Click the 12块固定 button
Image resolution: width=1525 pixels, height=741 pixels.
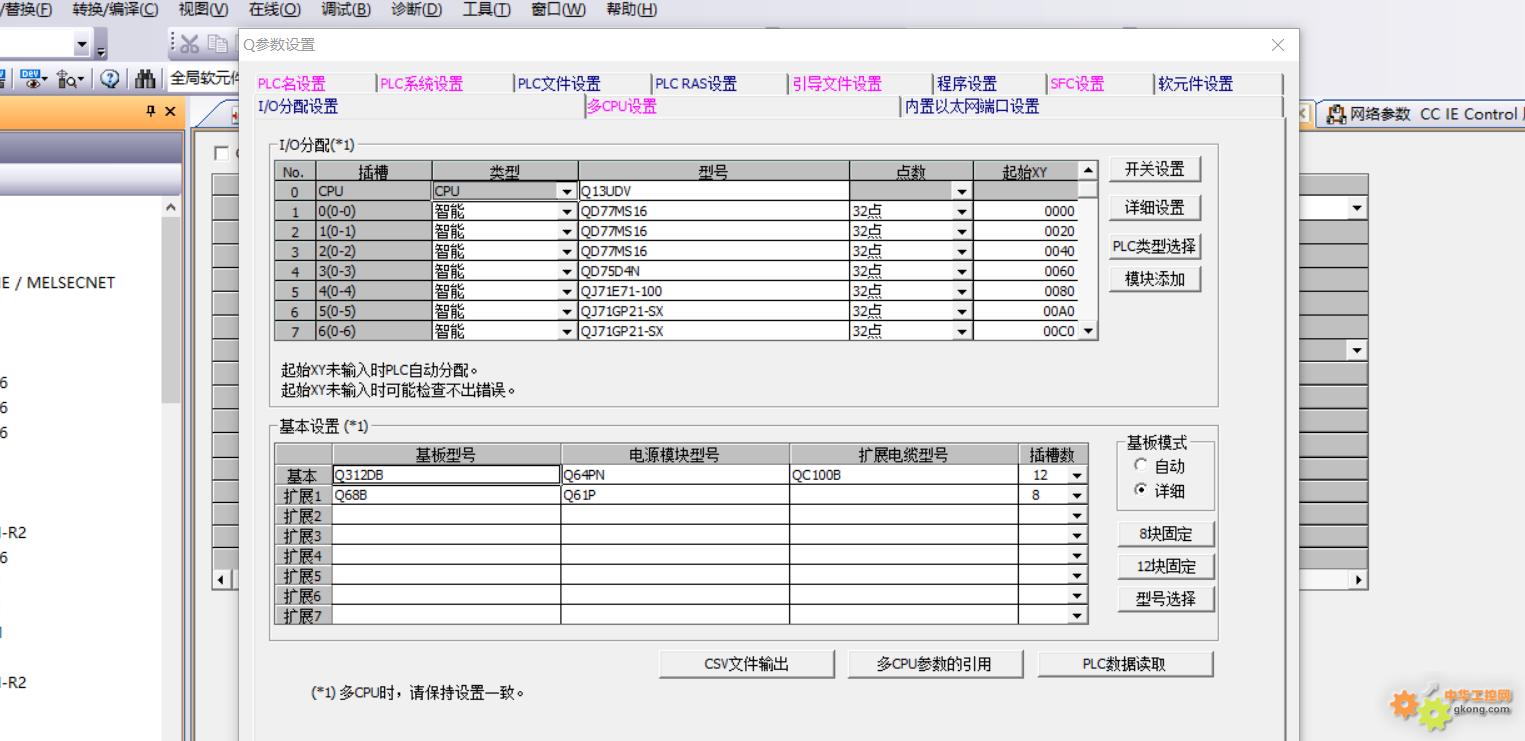point(1166,566)
